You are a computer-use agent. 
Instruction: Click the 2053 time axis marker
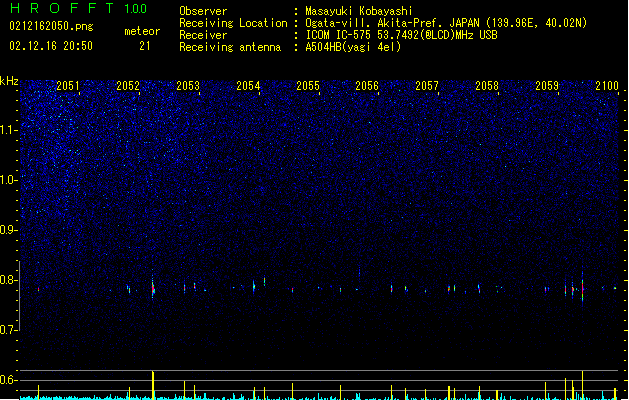point(188,85)
